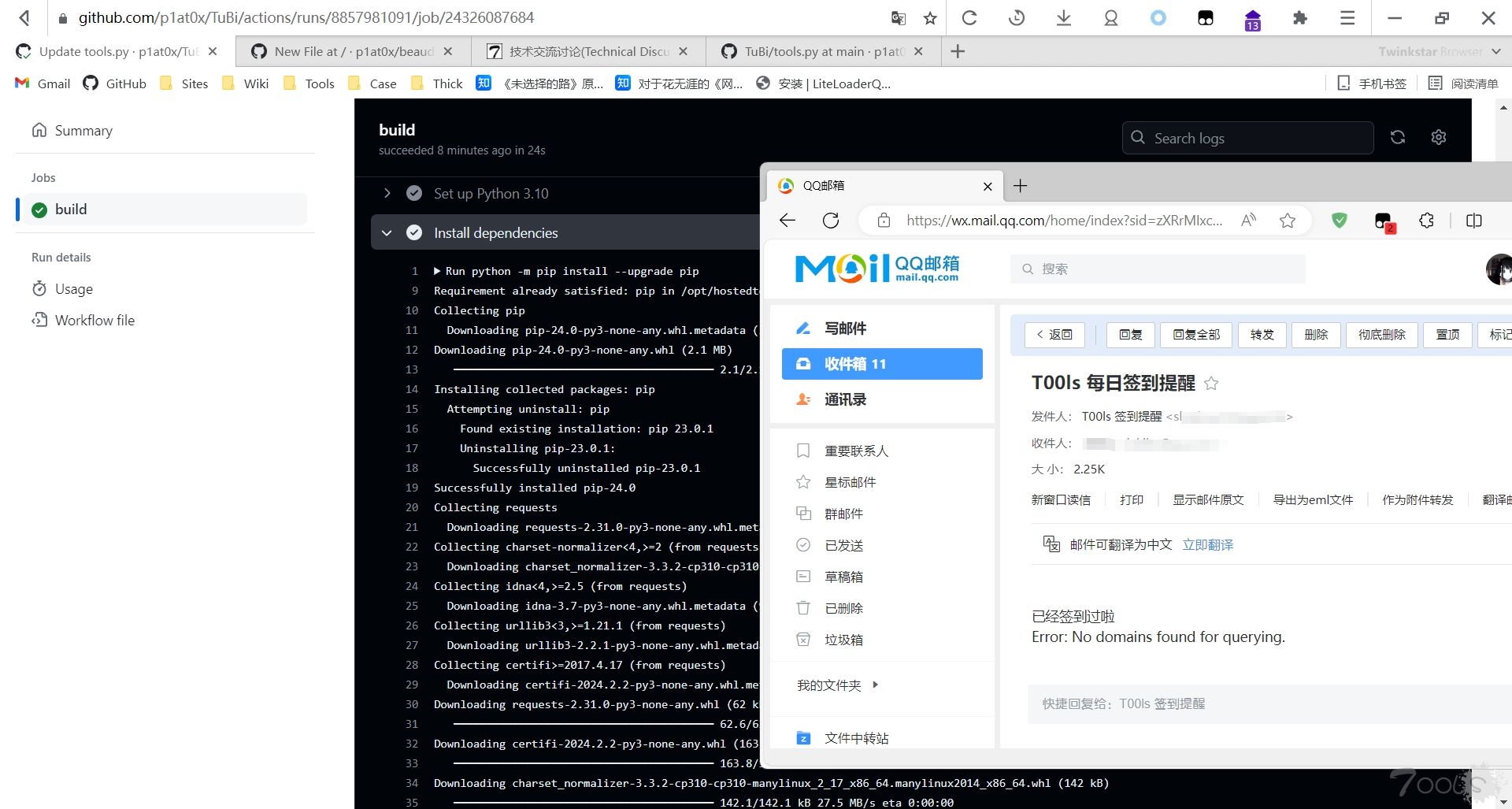Refresh the logs with the rerun icon
The image size is (1512, 809).
click(x=1398, y=137)
